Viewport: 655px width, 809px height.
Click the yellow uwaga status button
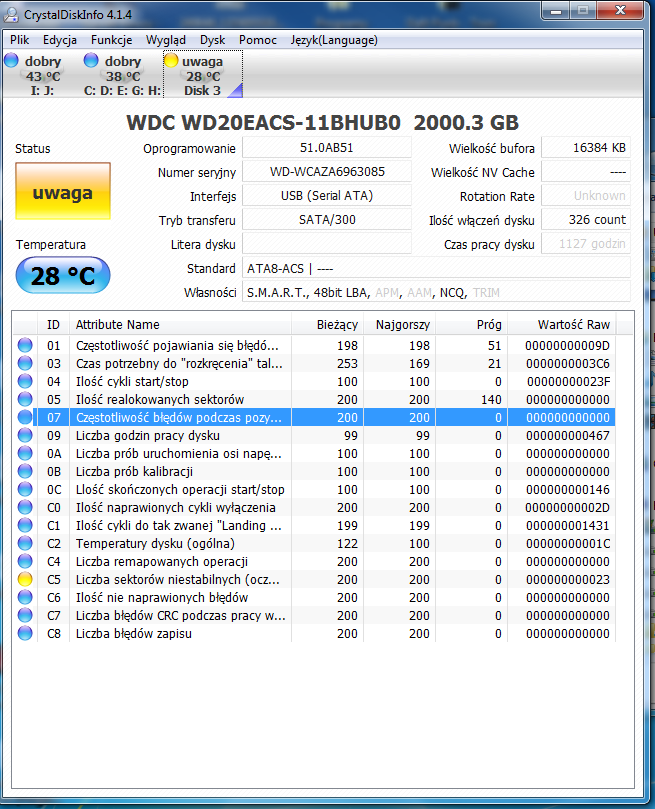(63, 191)
